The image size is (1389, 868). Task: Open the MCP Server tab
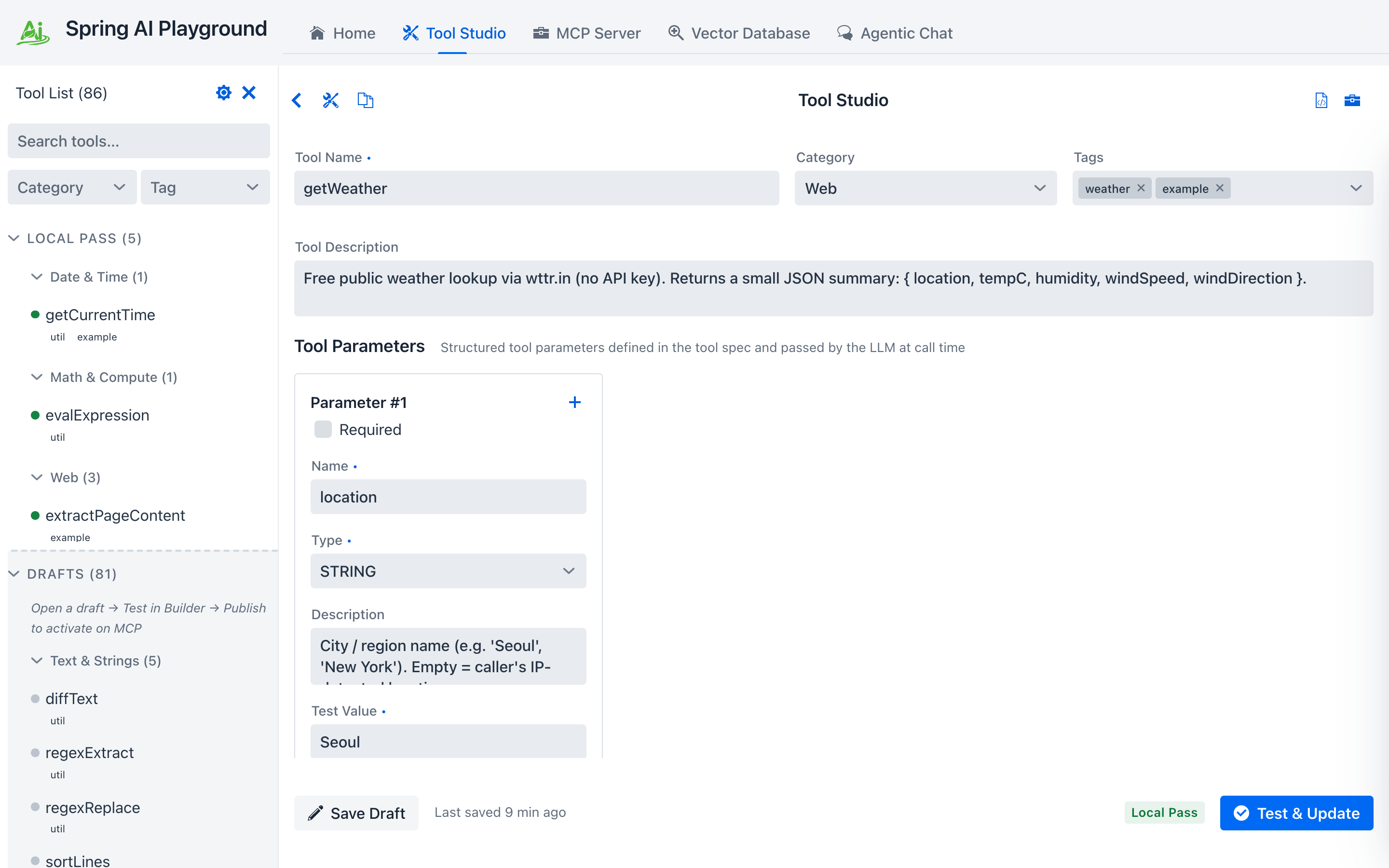[x=586, y=33]
